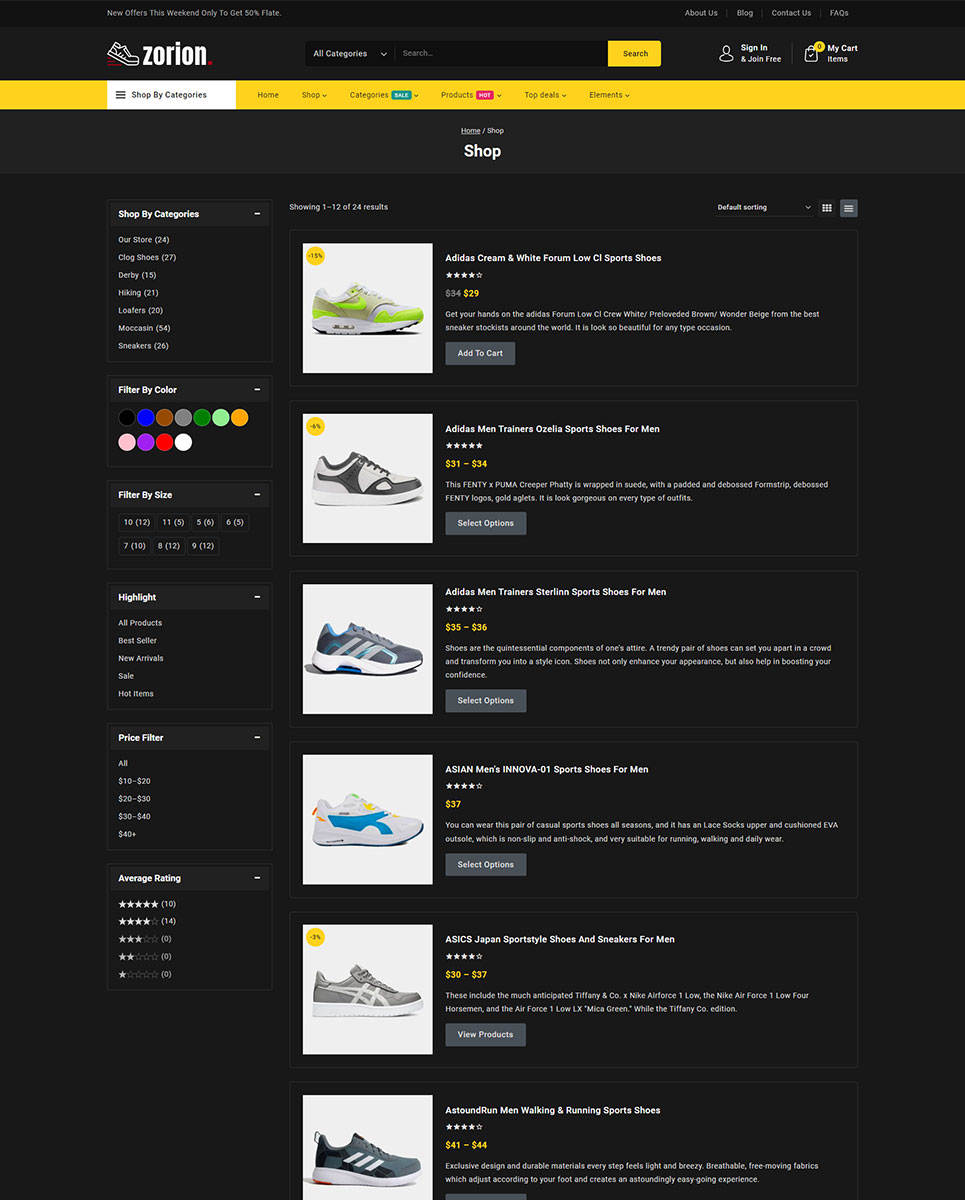Screen dimensions: 965x1200
Task: Open the Shop By Categories hamburger menu
Action: coord(121,95)
